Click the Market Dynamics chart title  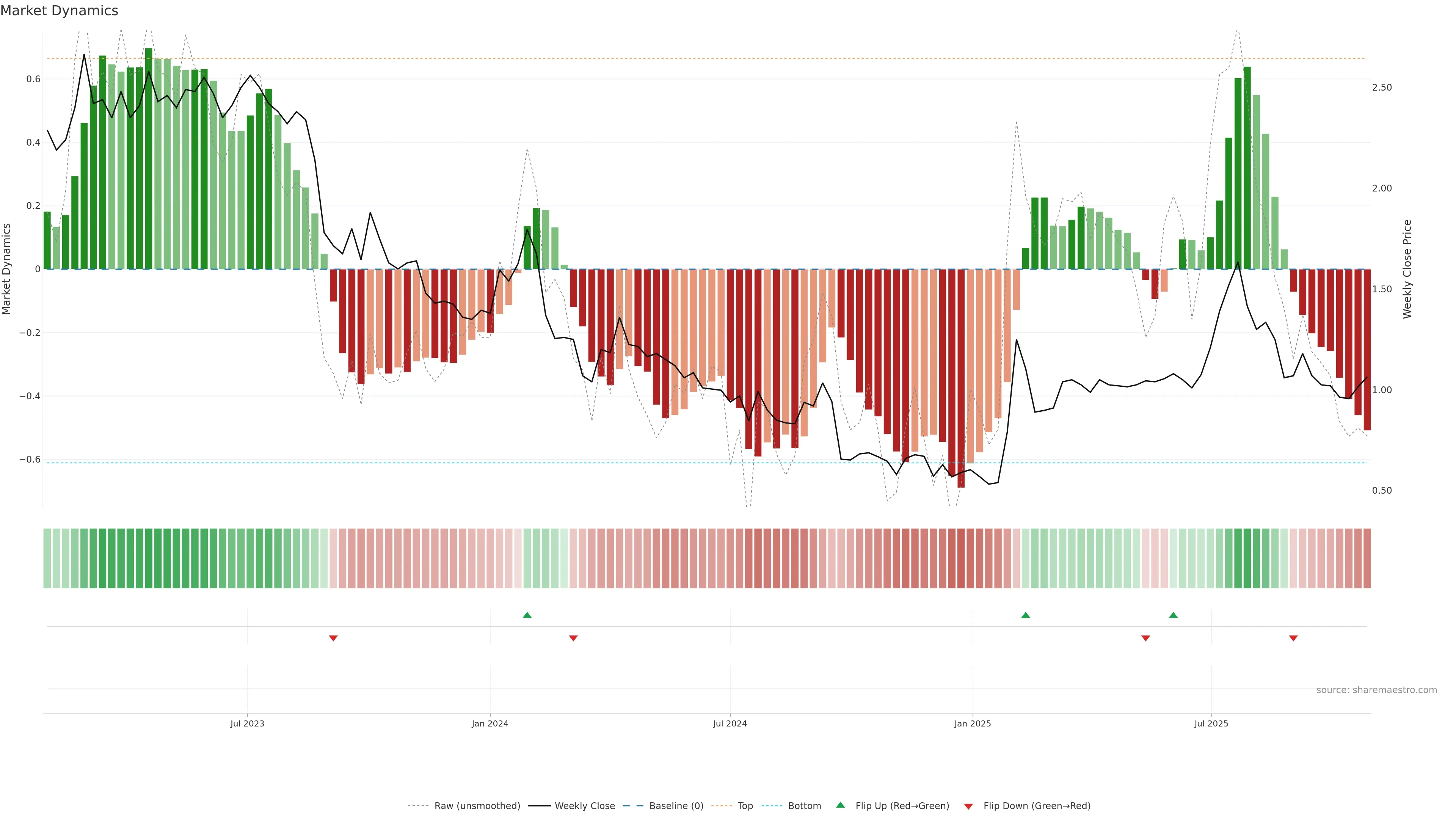60,11
